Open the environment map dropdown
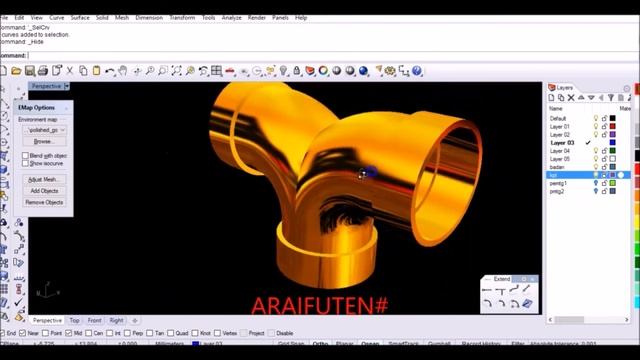Viewport: 640px width, 360px height. (44, 130)
